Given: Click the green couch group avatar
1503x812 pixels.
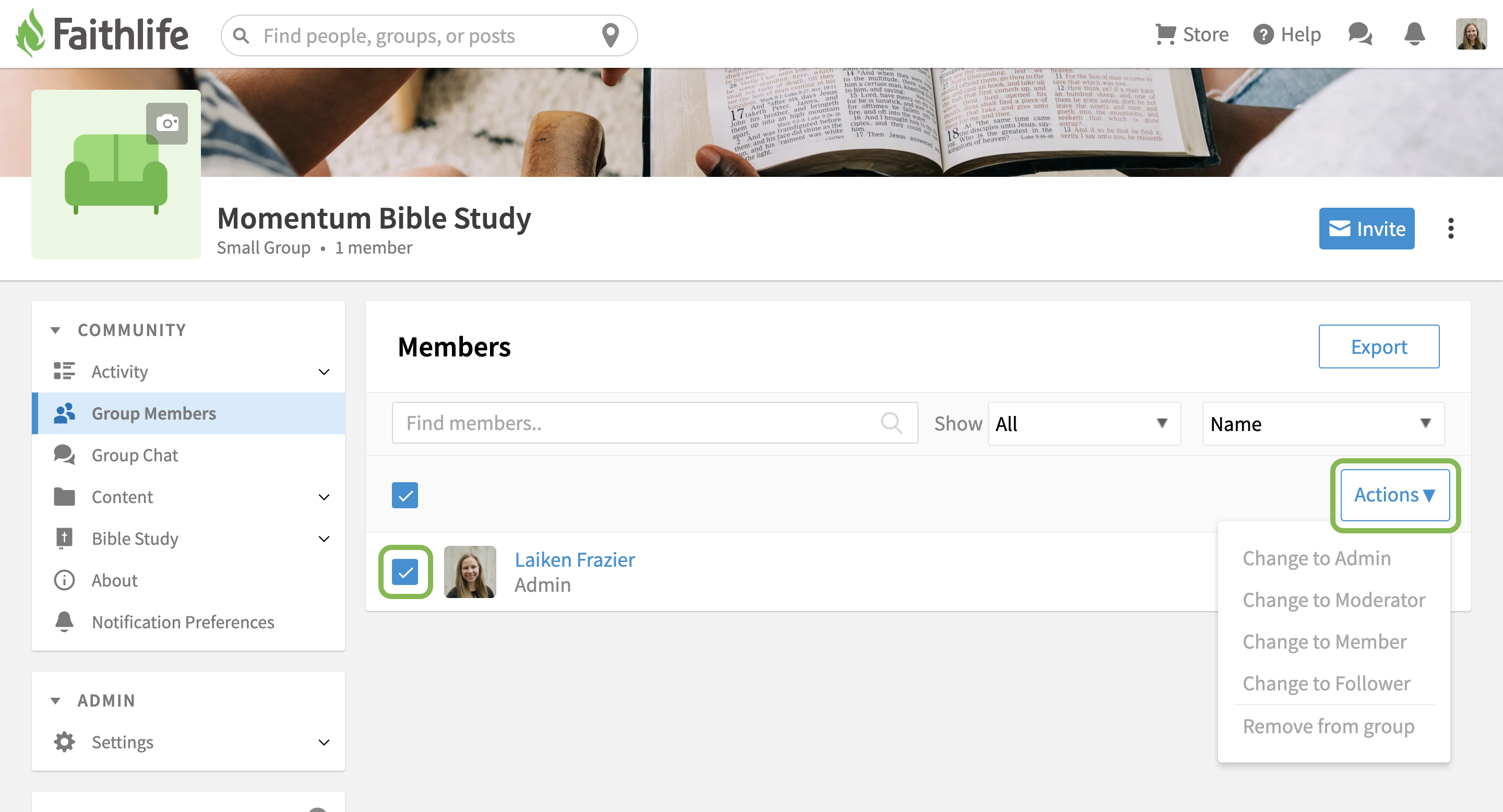Looking at the screenshot, I should (116, 174).
